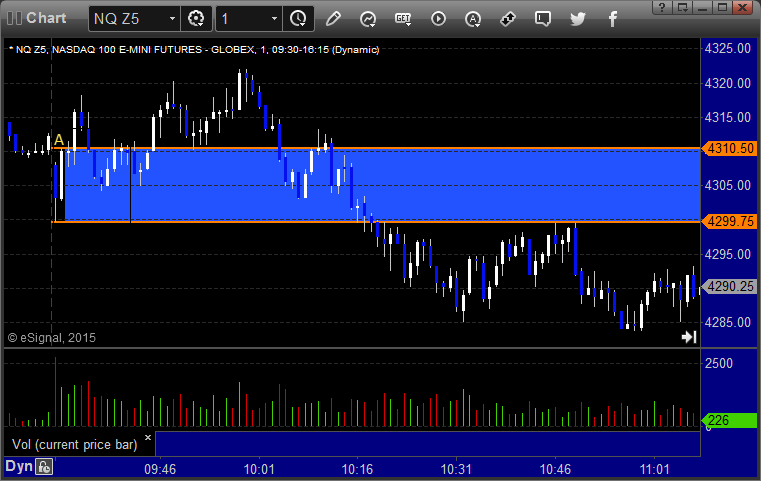Select the 4299.75 orange price marker

pyautogui.click(x=729, y=221)
